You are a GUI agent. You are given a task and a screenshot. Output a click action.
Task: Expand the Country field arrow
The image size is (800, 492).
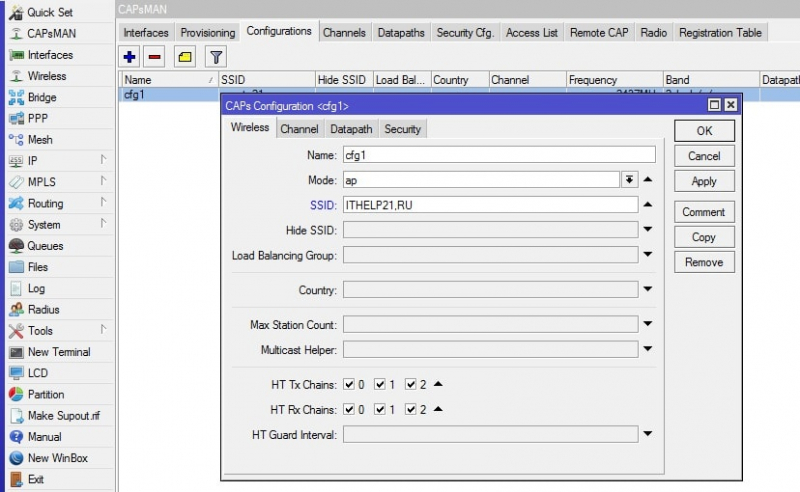(648, 289)
